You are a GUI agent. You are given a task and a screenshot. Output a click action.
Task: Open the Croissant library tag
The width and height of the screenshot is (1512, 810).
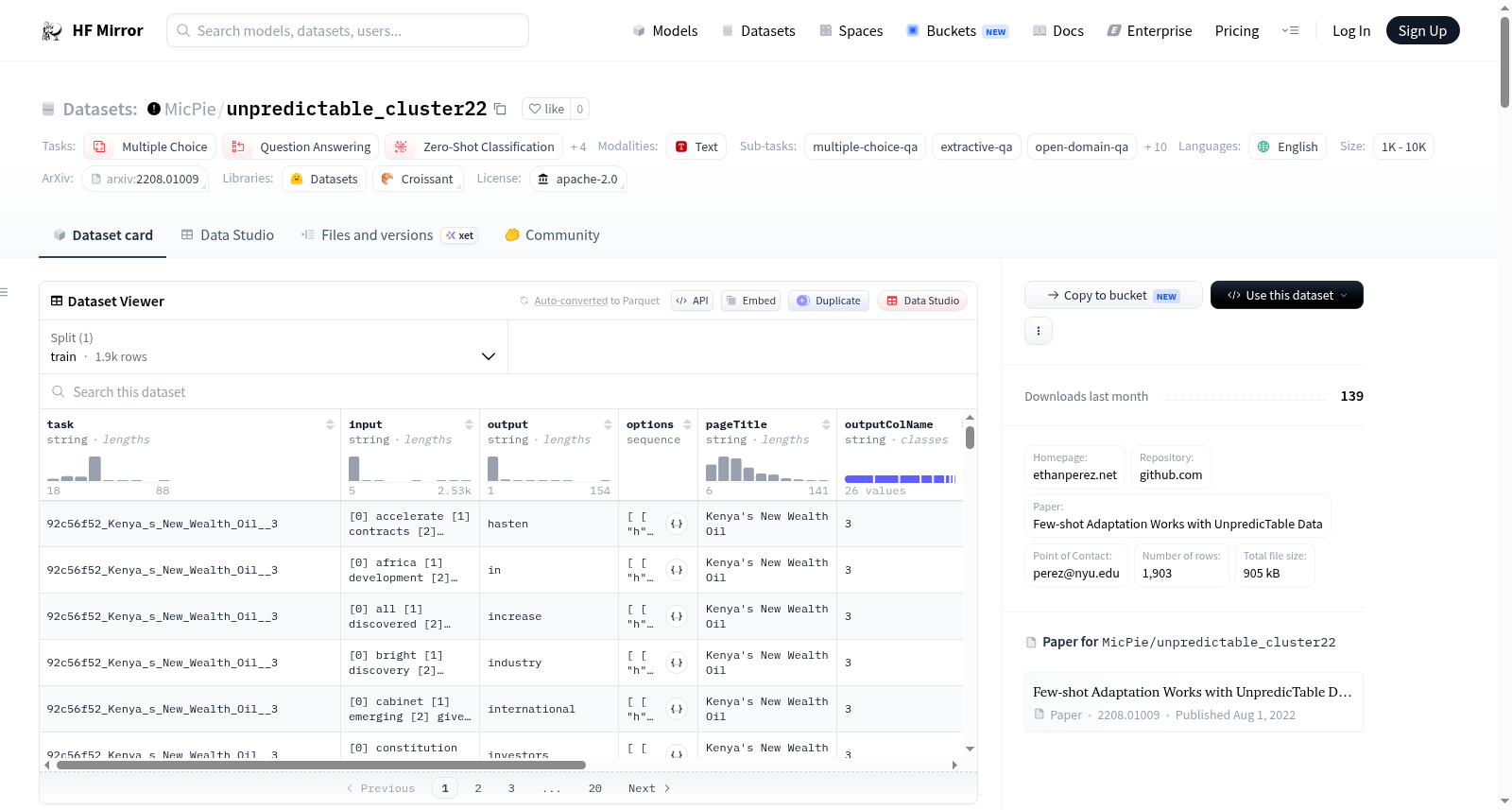[x=418, y=179]
